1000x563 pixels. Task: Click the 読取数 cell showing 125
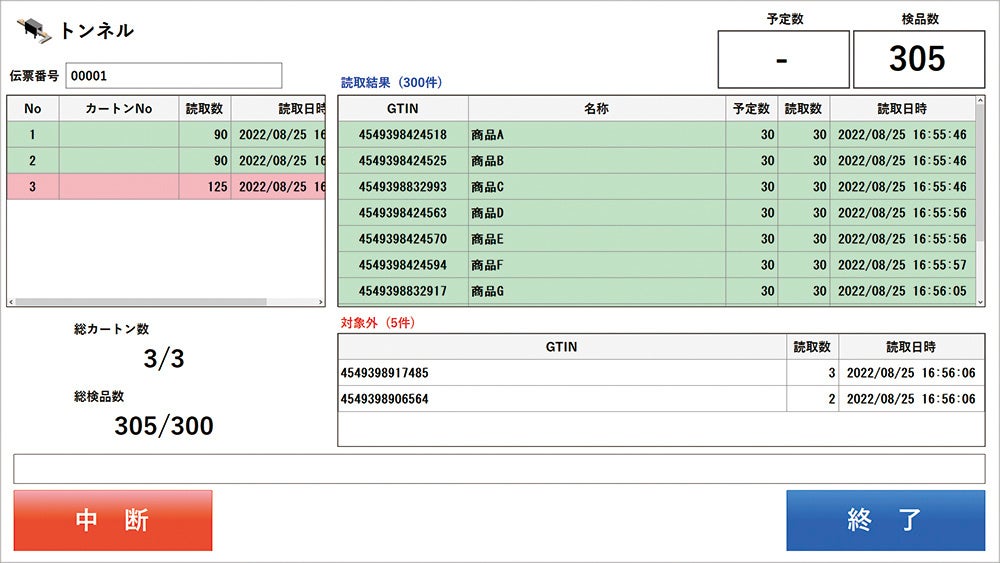[x=205, y=187]
